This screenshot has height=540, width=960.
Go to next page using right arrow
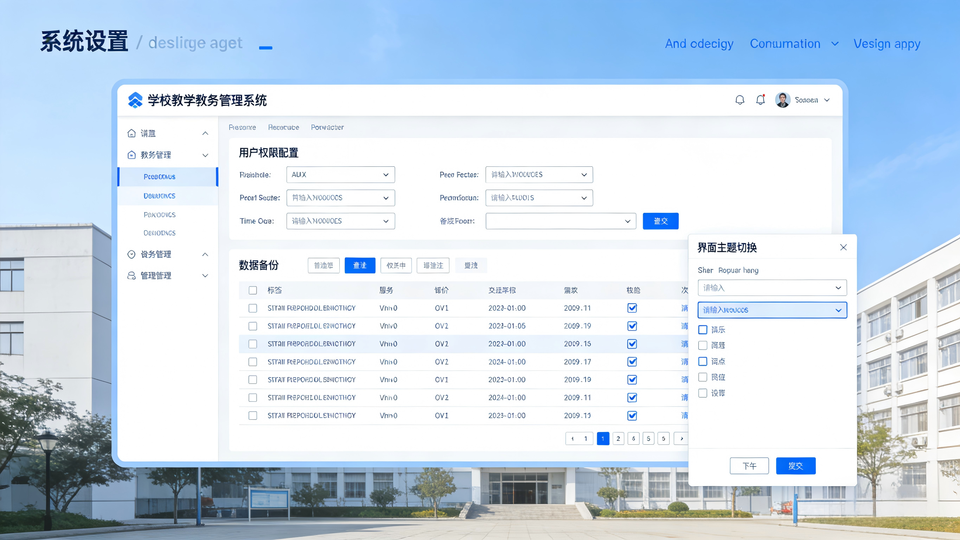(680, 438)
